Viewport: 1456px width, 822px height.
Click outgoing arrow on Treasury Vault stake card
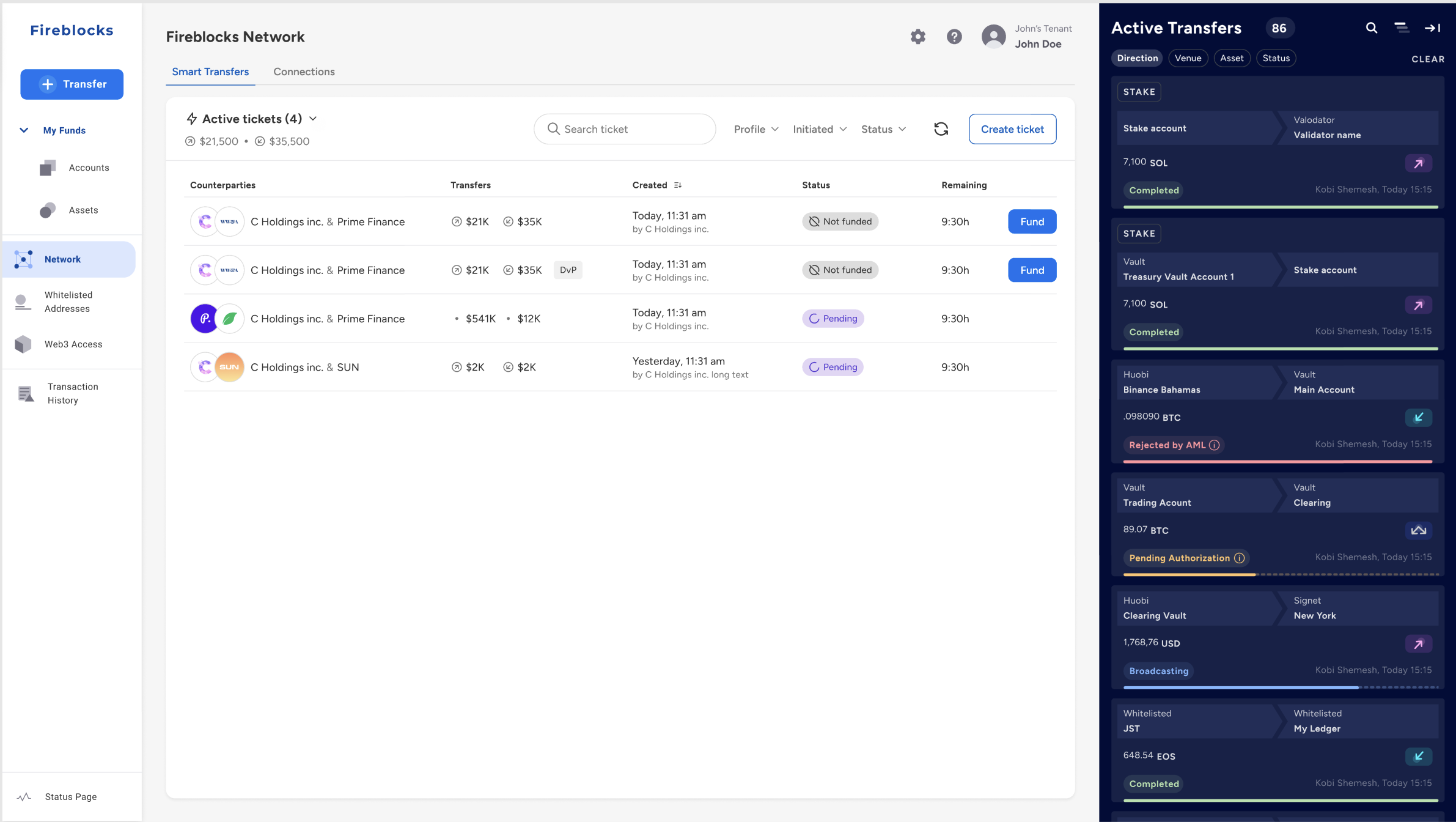point(1418,305)
